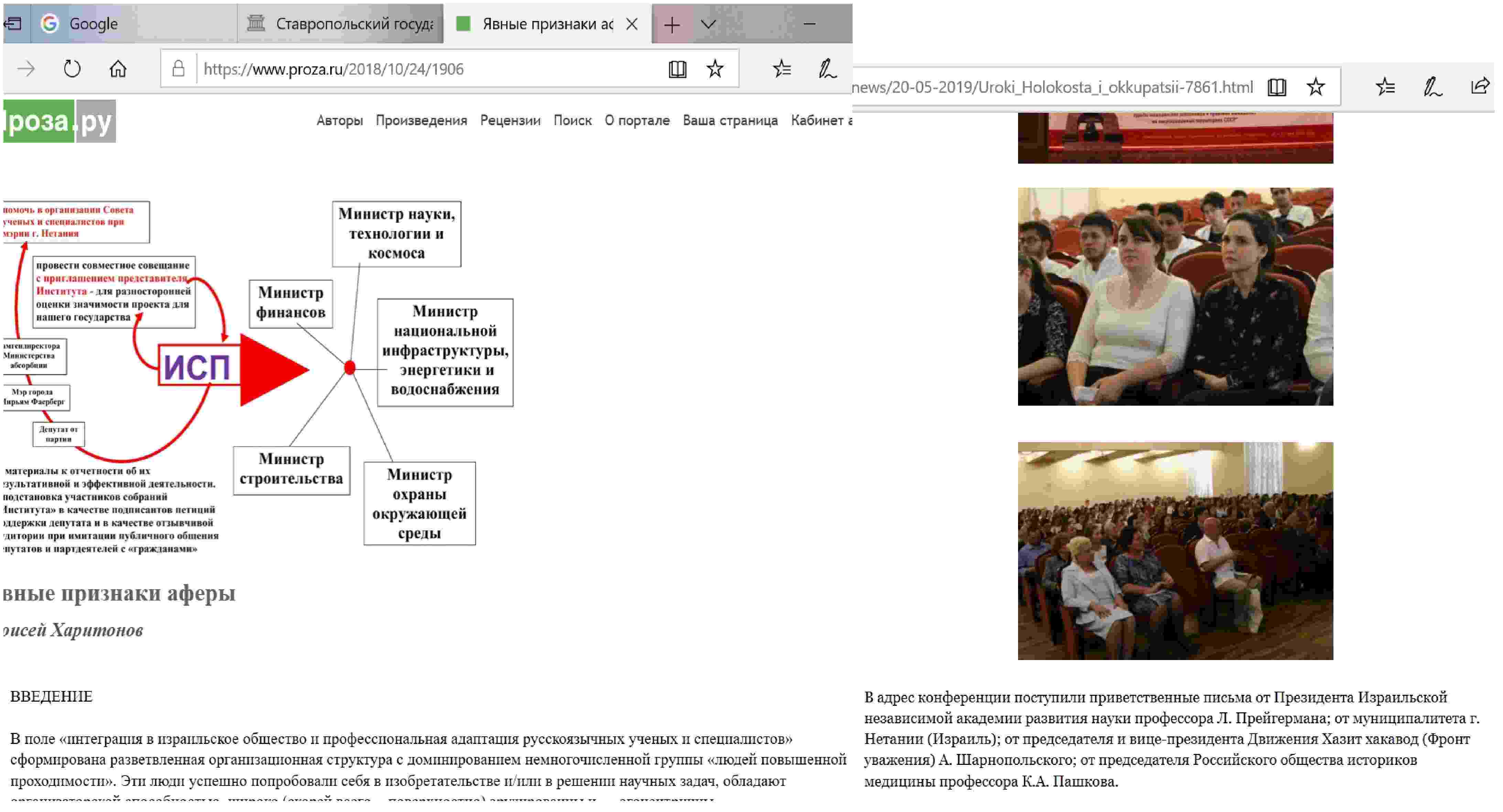Click the set tabs aside icon
1503x812 pixels.
click(x=13, y=24)
